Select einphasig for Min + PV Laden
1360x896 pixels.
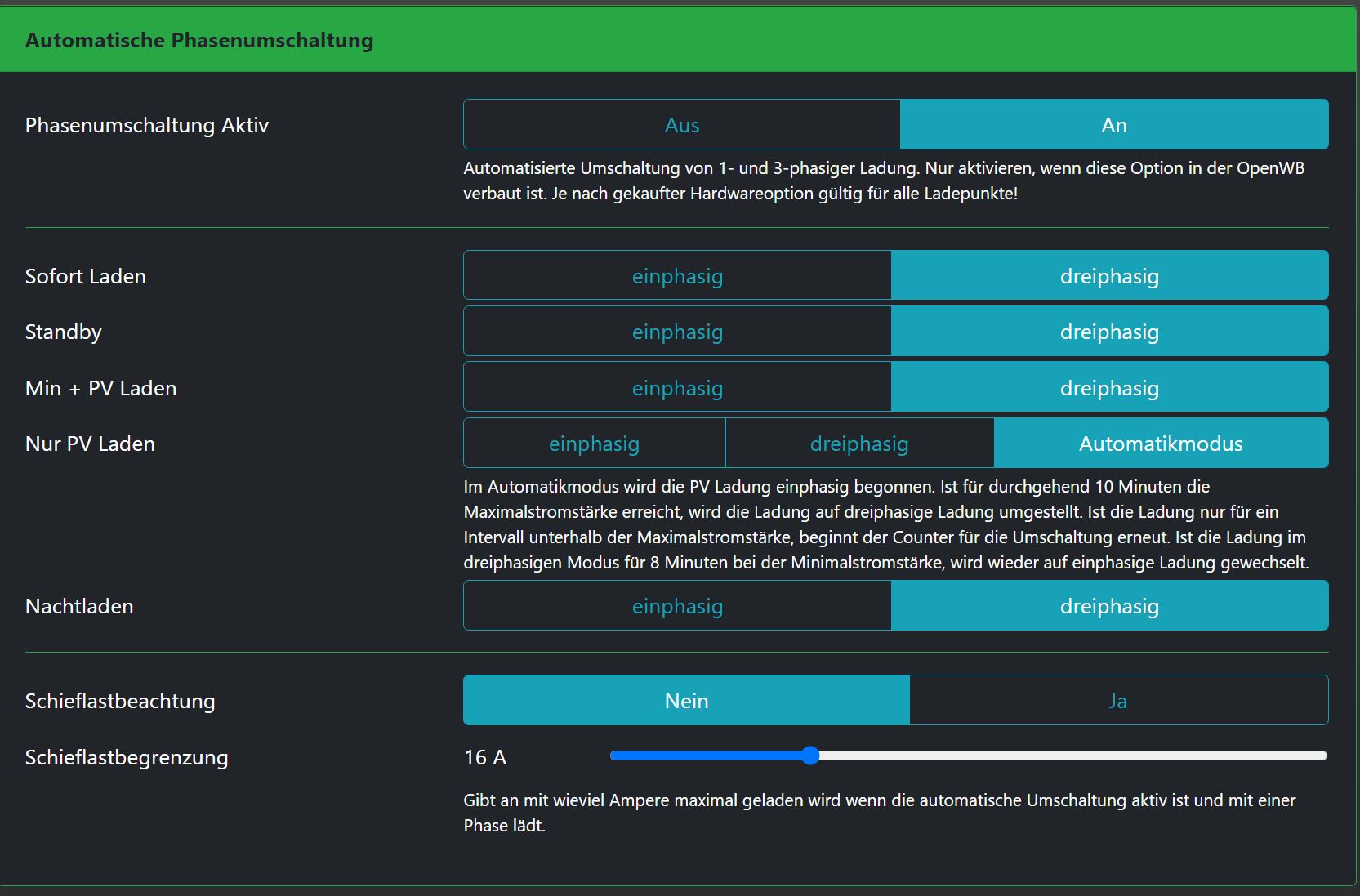tap(677, 388)
